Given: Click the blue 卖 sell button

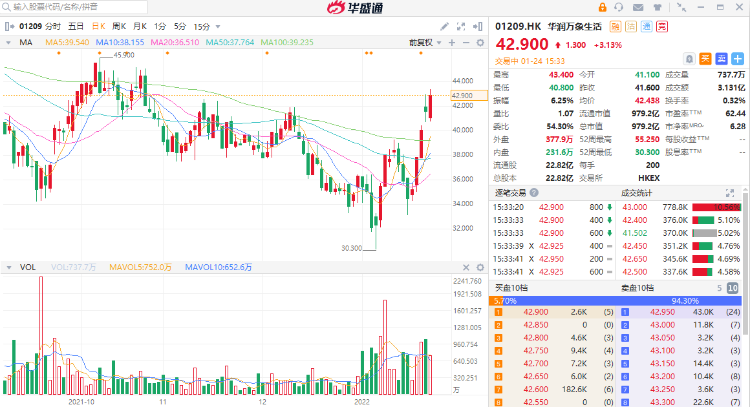Looking at the screenshot, I should pos(721,59).
